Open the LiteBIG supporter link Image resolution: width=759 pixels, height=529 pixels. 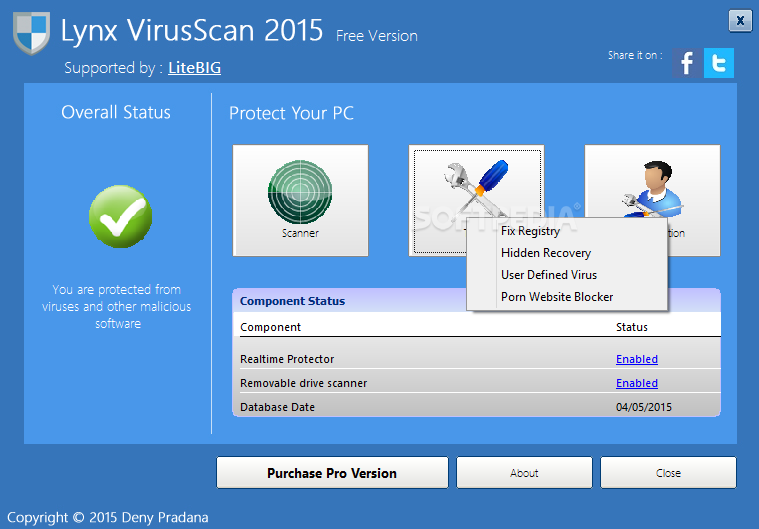(x=195, y=68)
